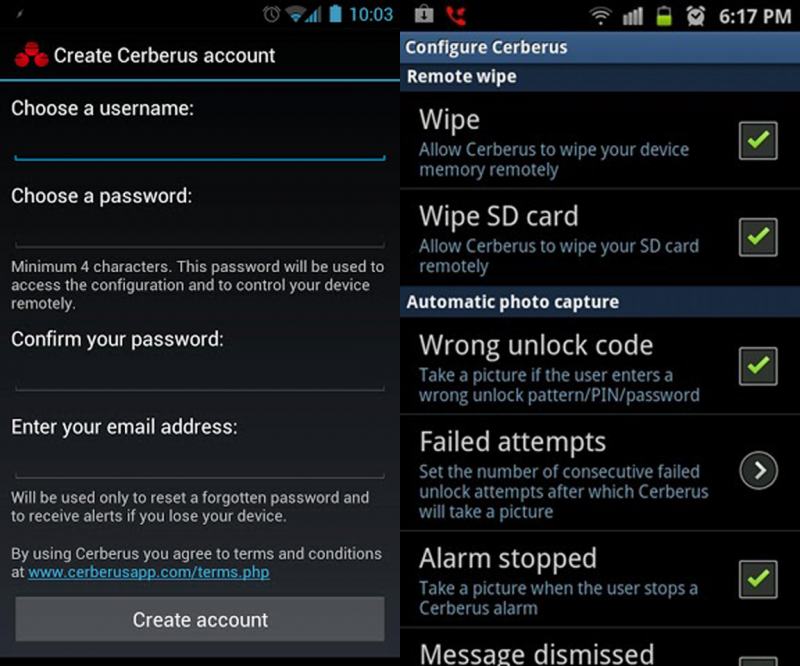Open the cerberusapp.com terms link
The image size is (800, 666).
[148, 572]
